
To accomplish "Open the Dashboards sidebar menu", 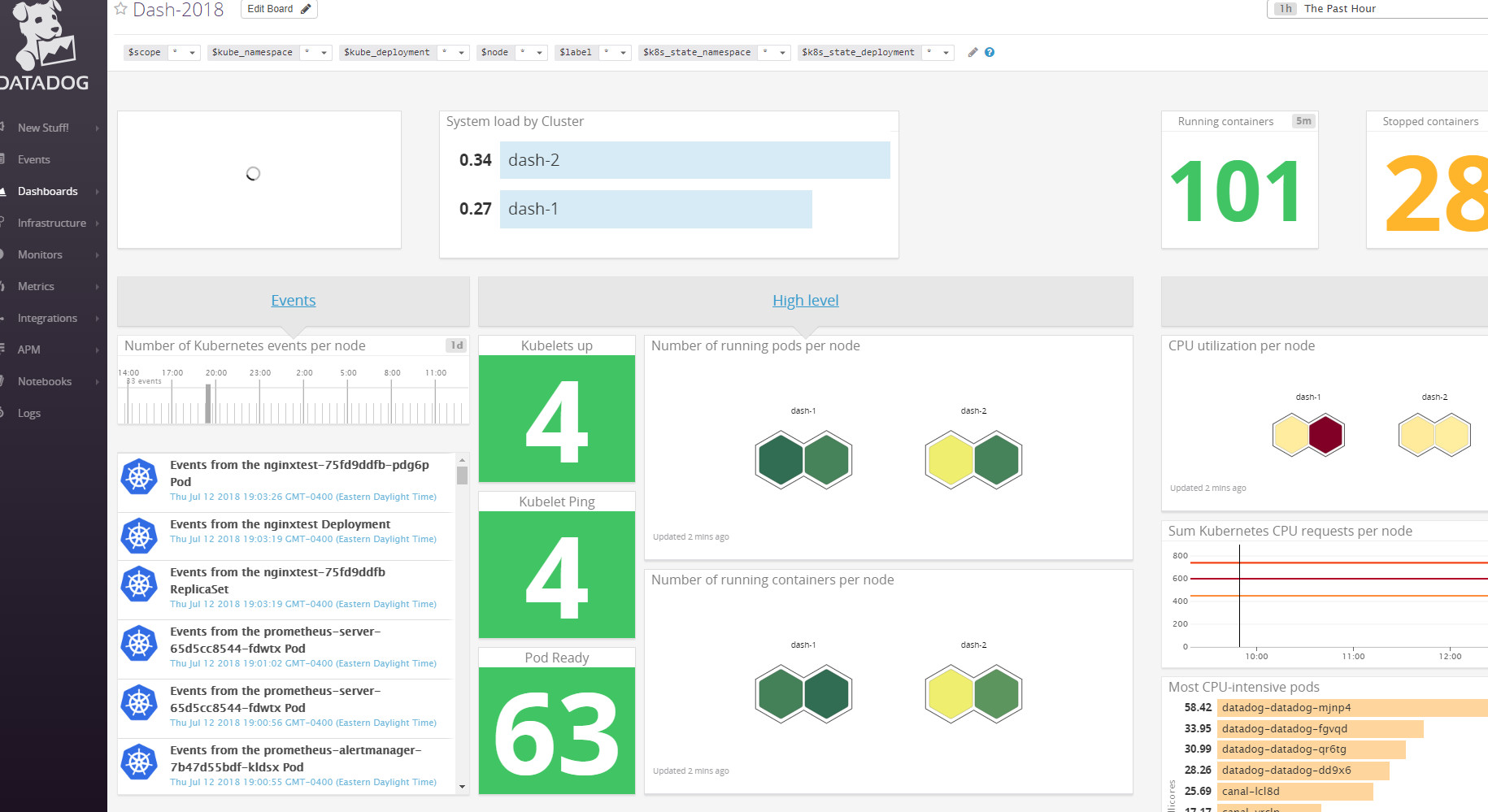I will (48, 191).
